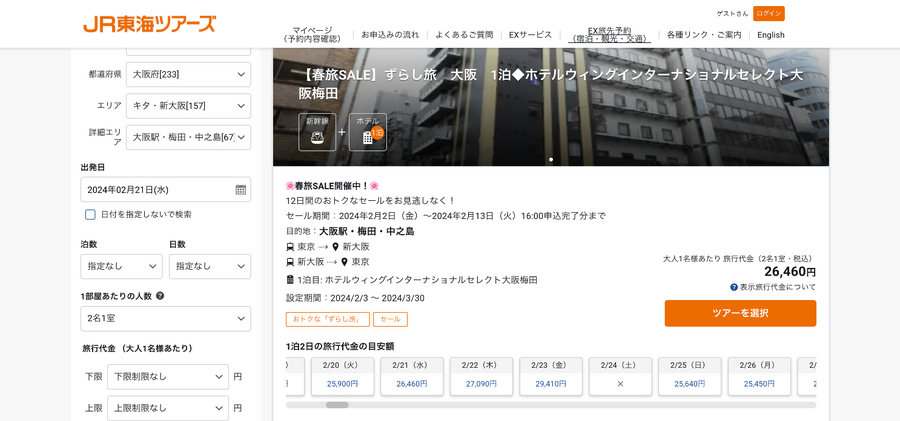The height and width of the screenshot is (421, 900).
Task: Click the info icon next to 表示旅行代金について
Action: [734, 287]
